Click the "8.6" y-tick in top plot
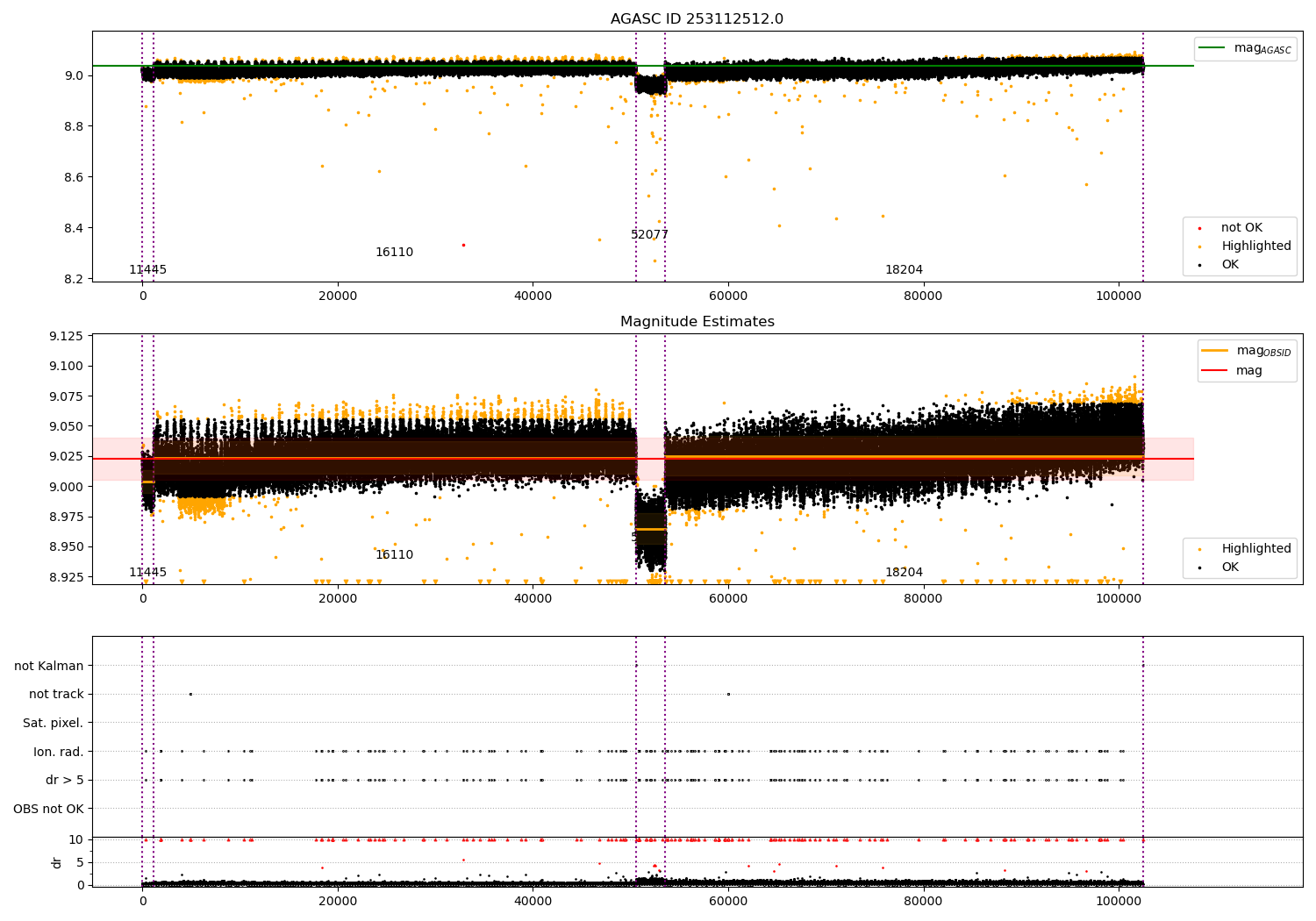 pyautogui.click(x=74, y=178)
